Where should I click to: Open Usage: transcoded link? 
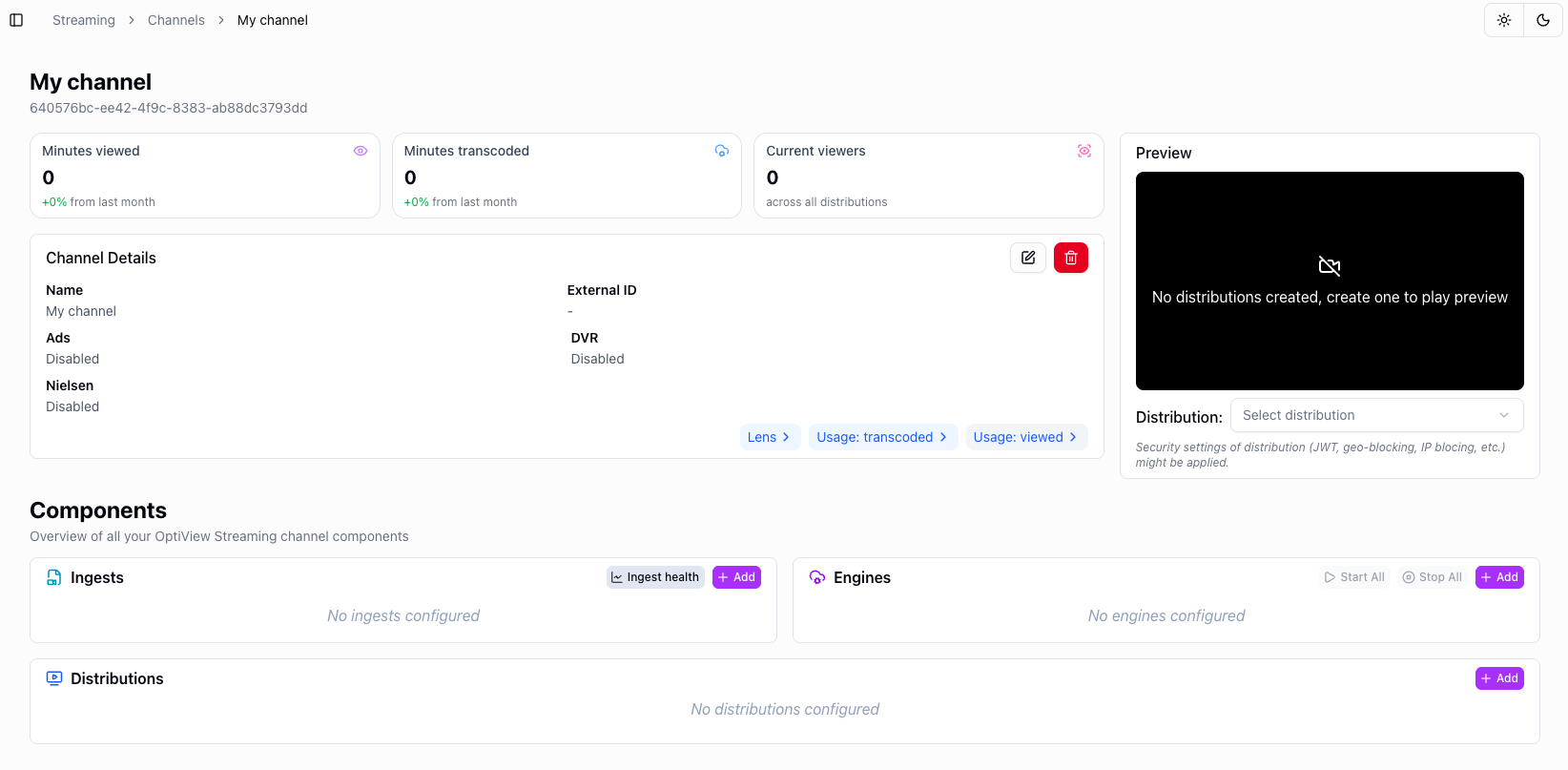click(x=882, y=437)
